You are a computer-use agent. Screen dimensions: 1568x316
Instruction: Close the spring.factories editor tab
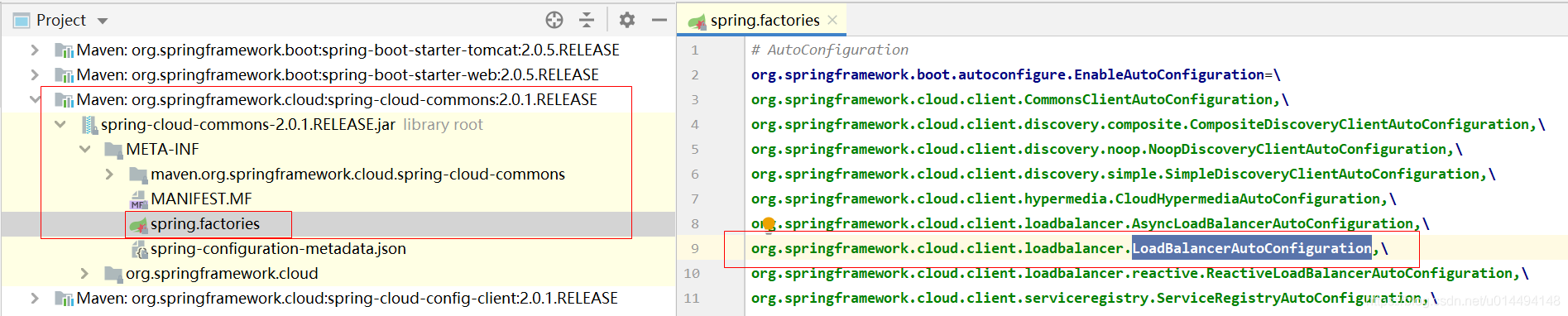pos(832,20)
